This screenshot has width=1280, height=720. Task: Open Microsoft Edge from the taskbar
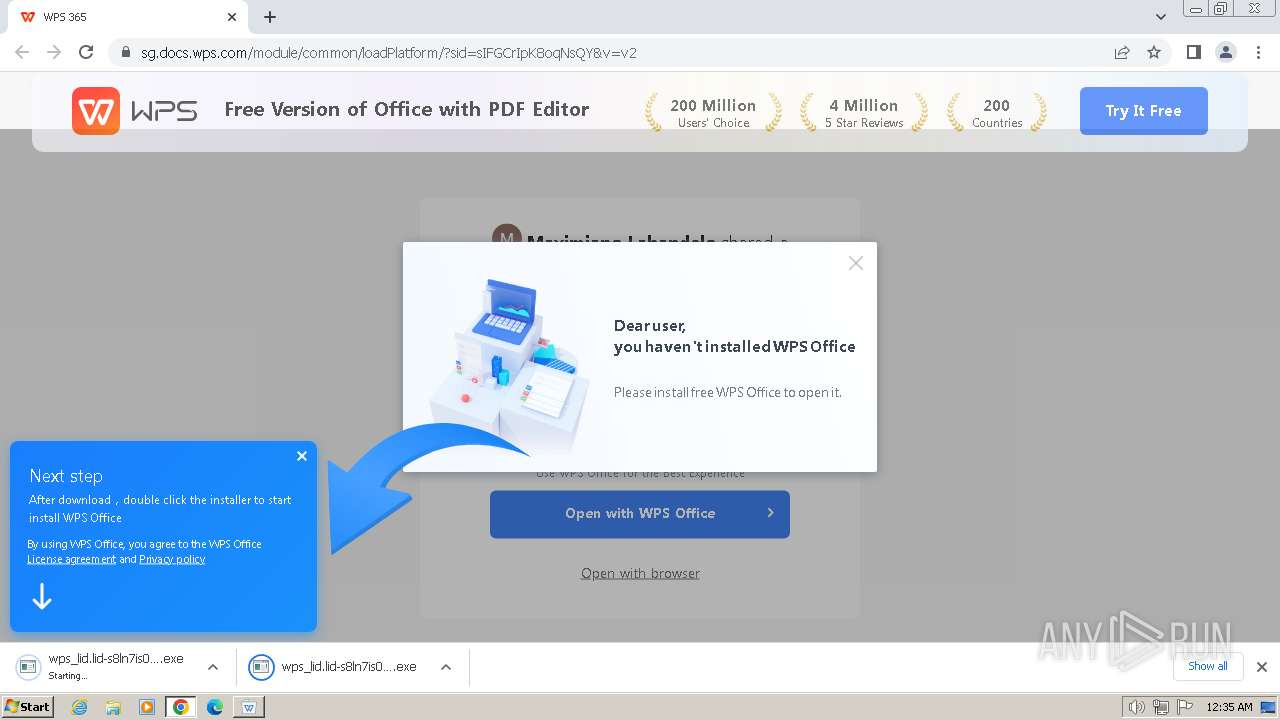[215, 707]
